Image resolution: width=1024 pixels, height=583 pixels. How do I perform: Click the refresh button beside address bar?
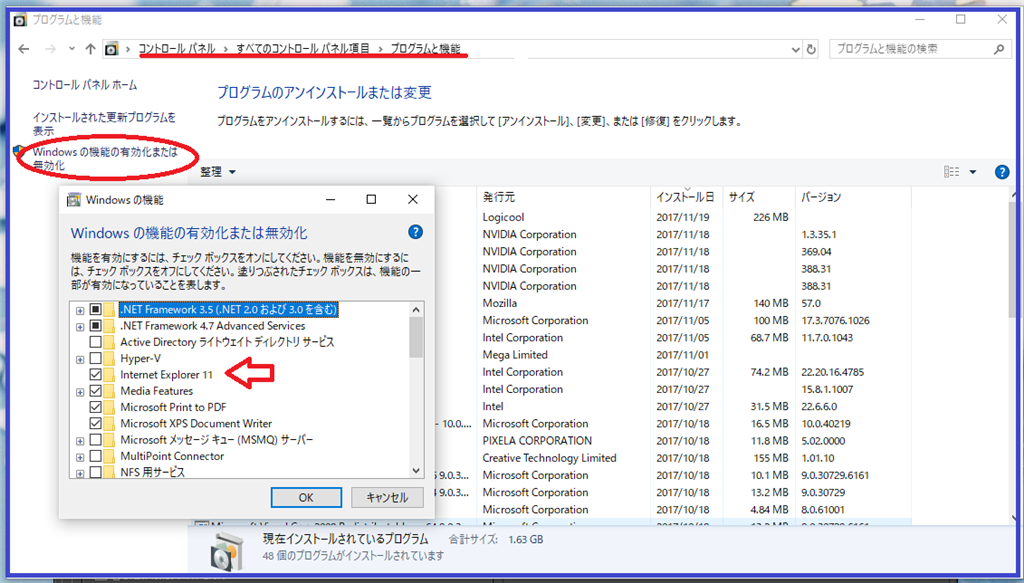811,49
